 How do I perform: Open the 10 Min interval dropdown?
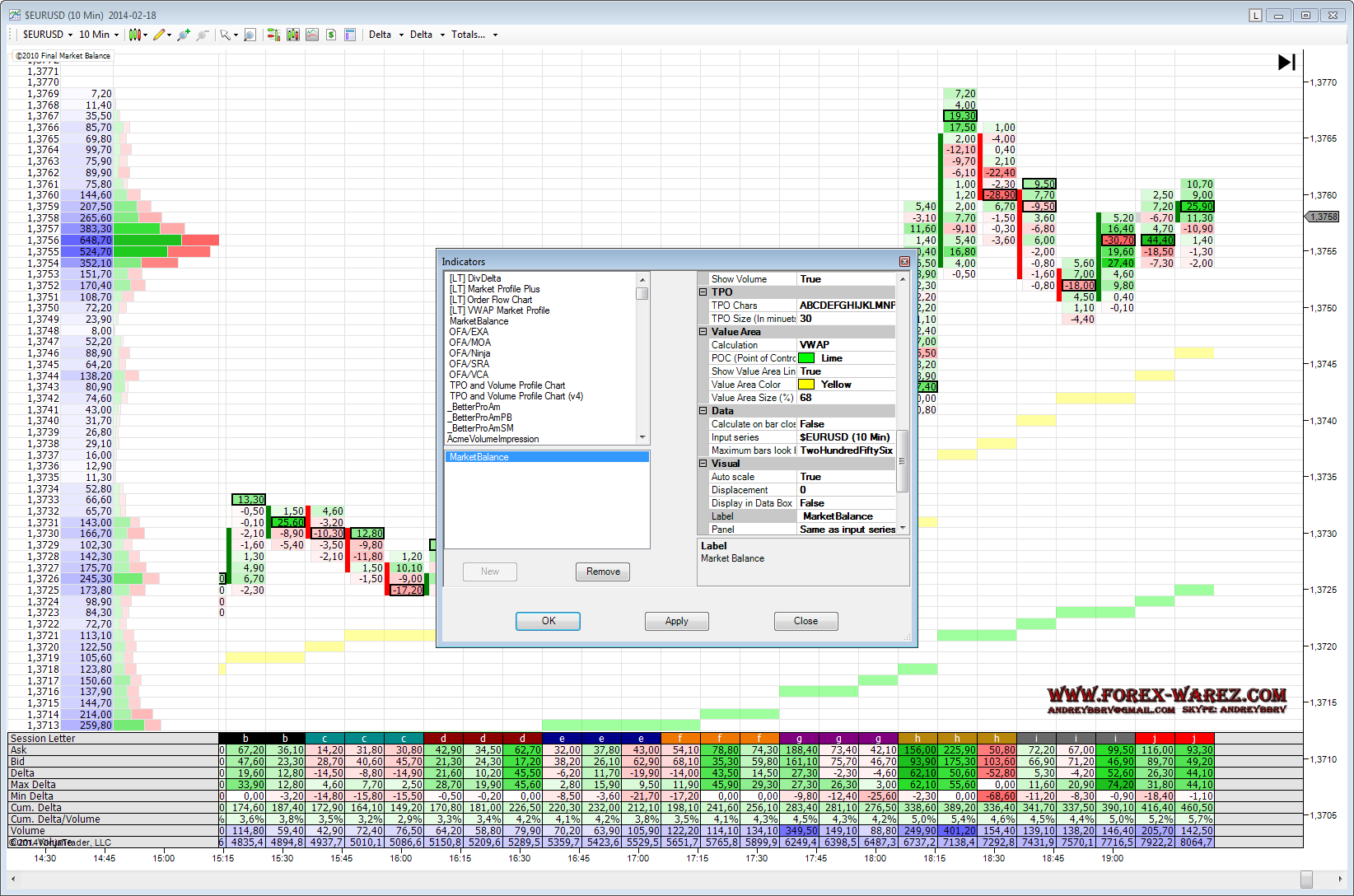[x=99, y=35]
